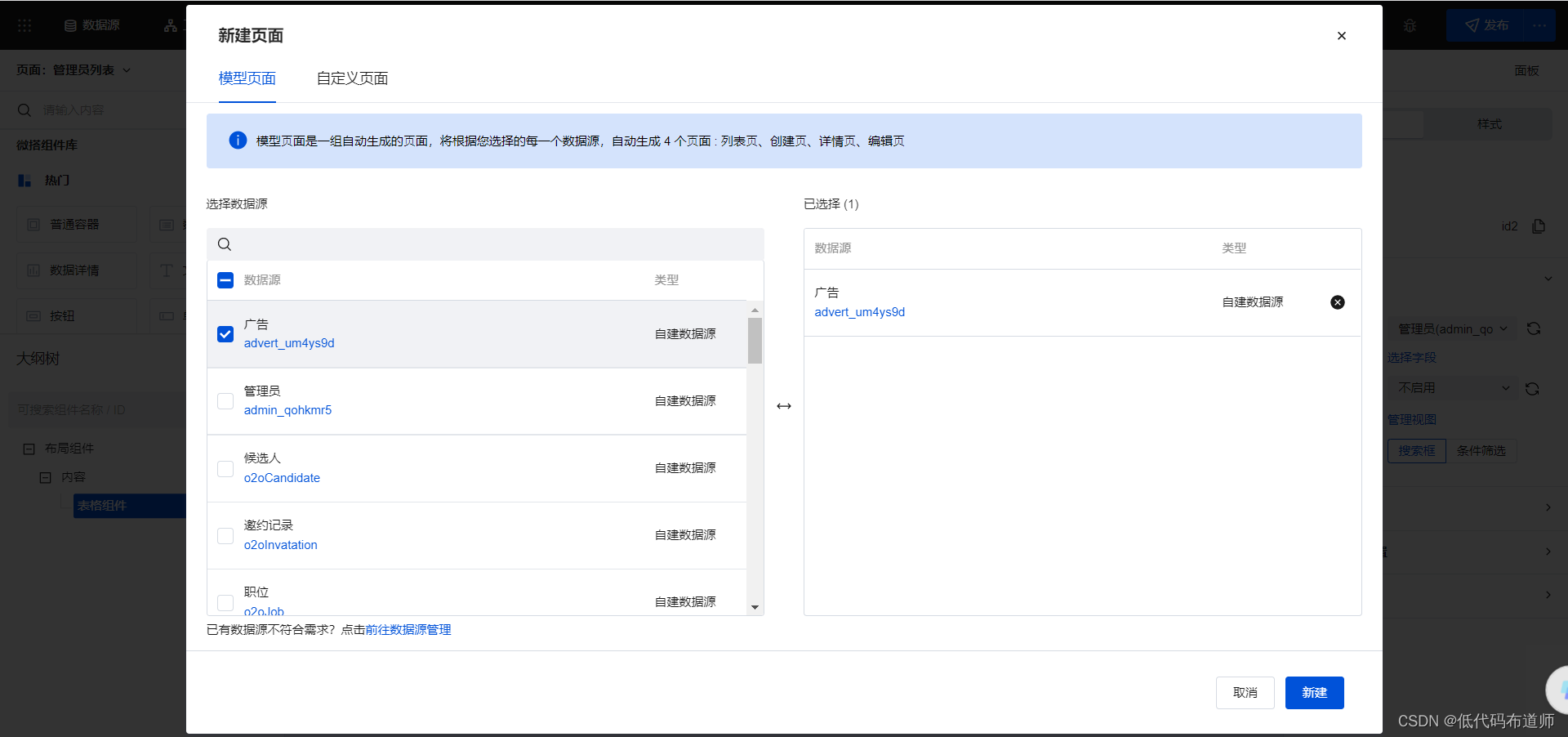This screenshot has height=737, width=1568.
Task: Collapse the 内容 tree node
Action: 46,477
